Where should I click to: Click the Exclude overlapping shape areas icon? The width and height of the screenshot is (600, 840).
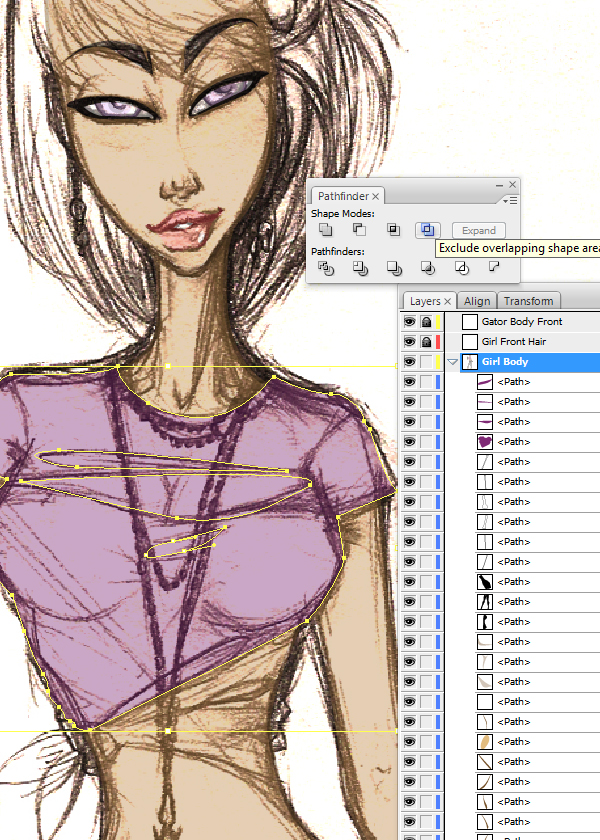pyautogui.click(x=428, y=230)
